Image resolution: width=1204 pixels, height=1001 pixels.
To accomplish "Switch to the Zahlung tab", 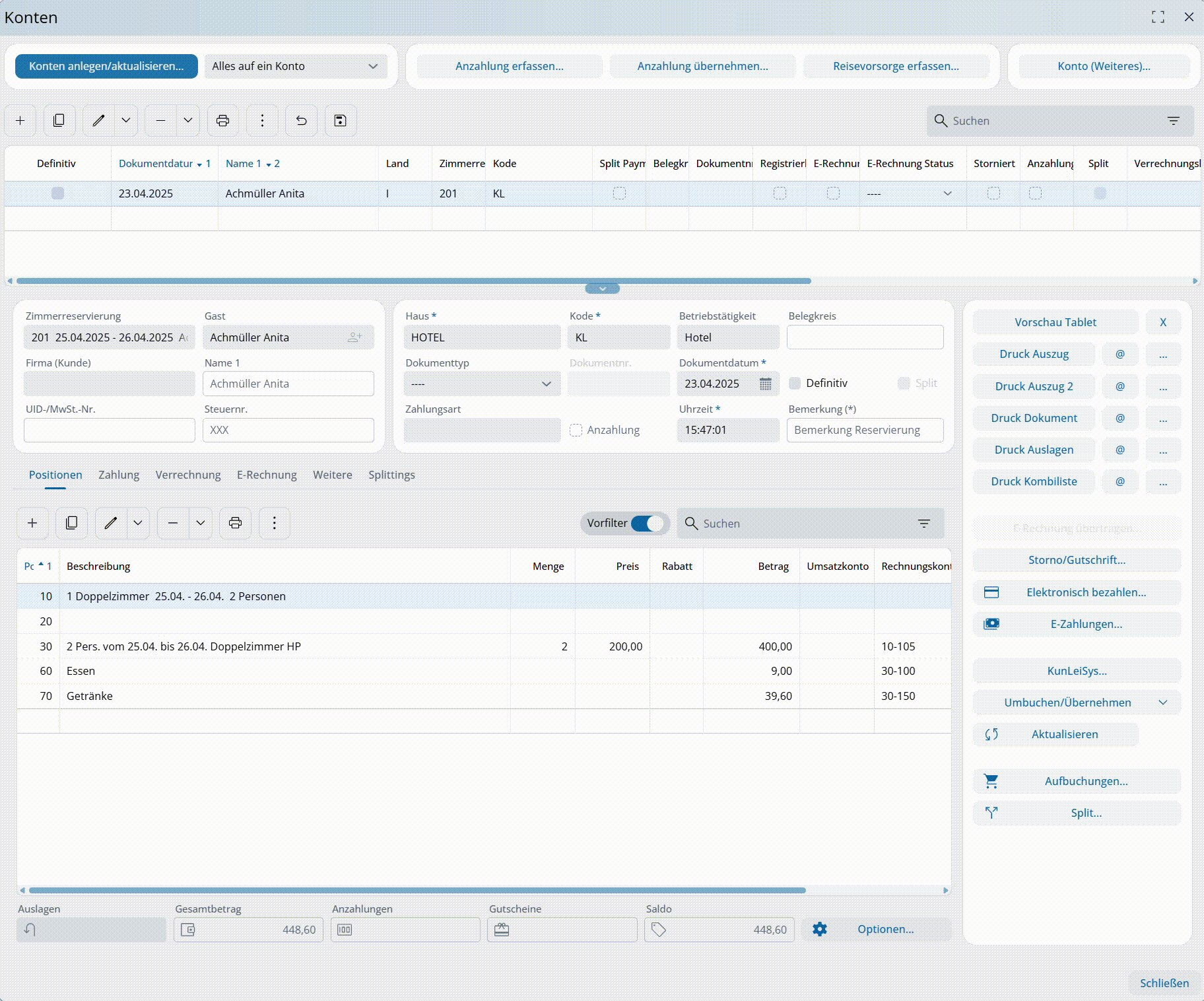I will [119, 475].
